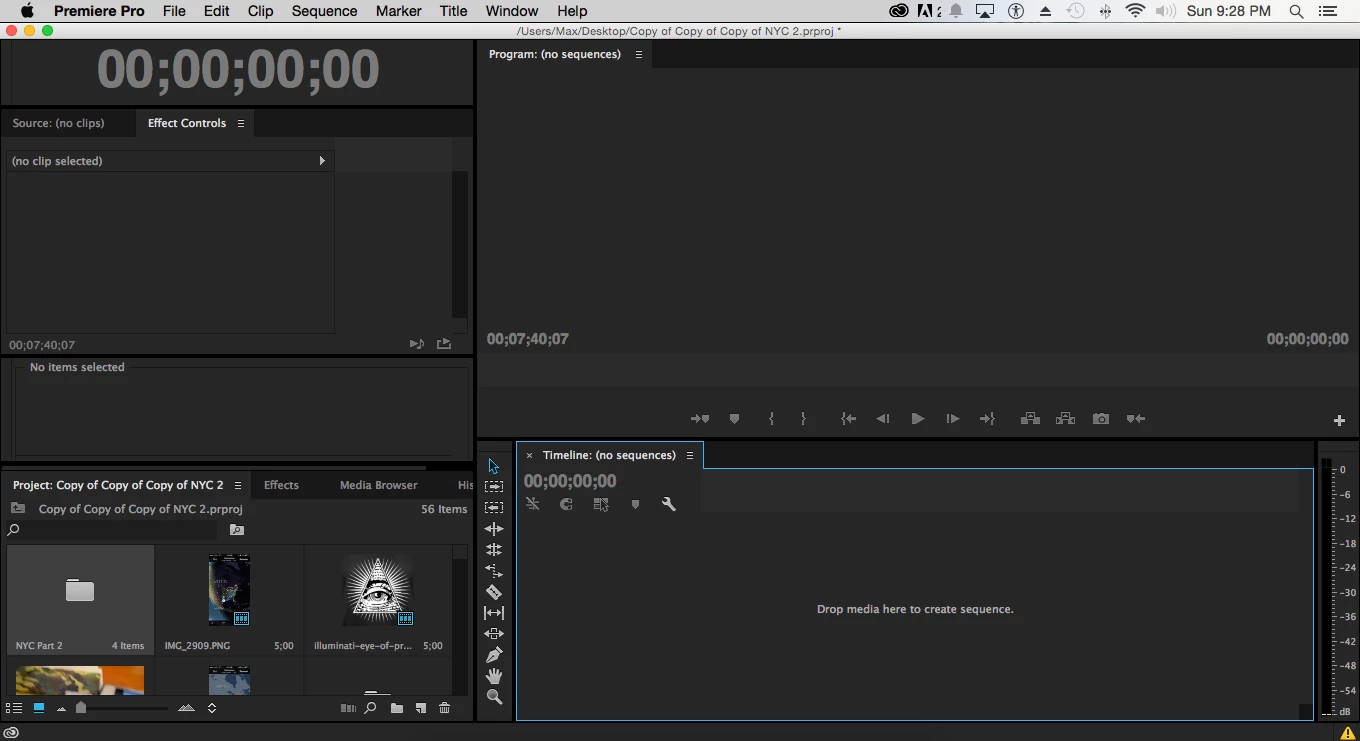The image size is (1360, 741).
Task: Click Add Marker in Timeline panel
Action: [x=635, y=505]
